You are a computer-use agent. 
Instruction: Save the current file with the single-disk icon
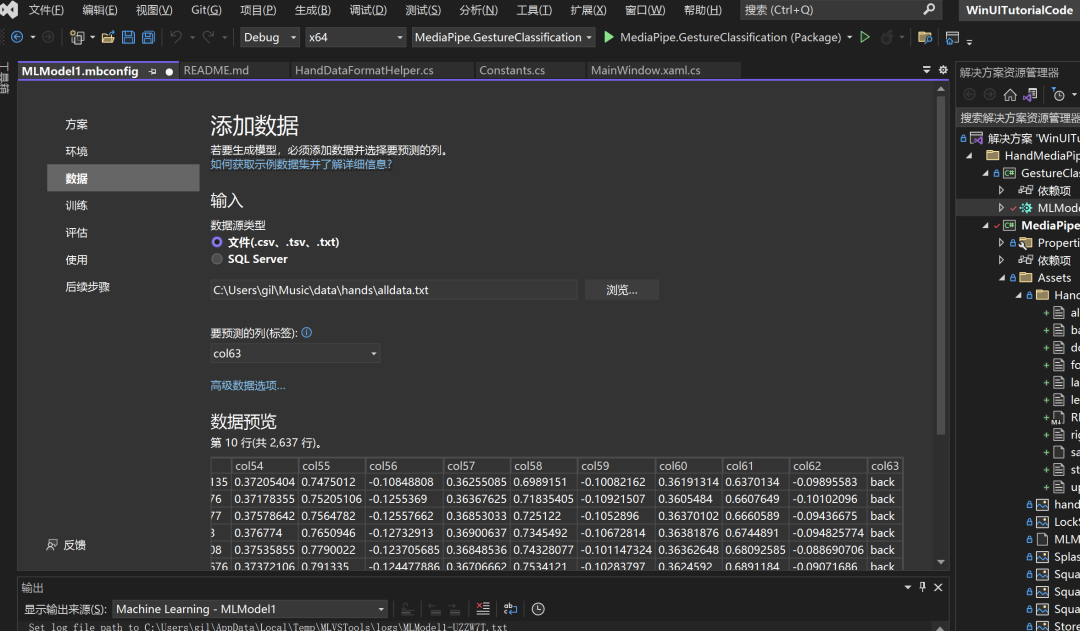128,37
